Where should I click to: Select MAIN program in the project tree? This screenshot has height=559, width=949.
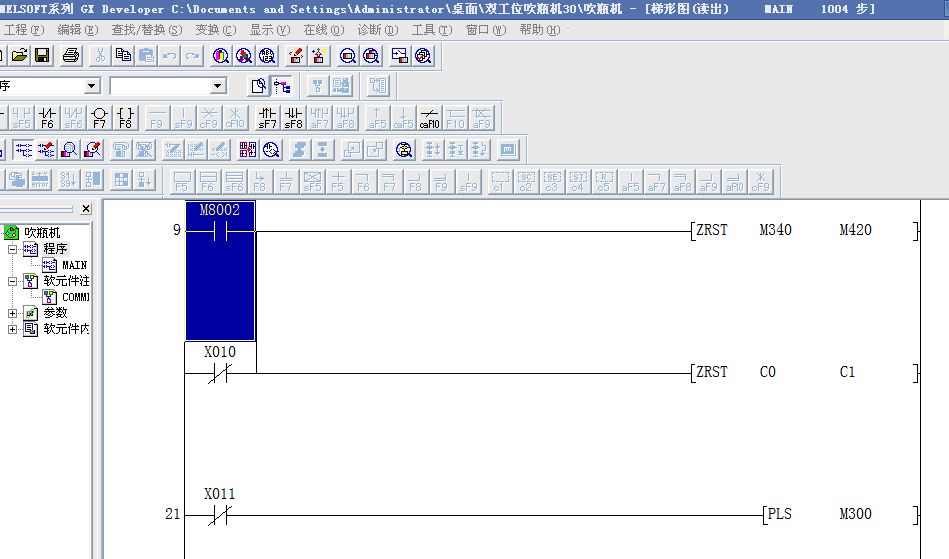pyautogui.click(x=73, y=265)
